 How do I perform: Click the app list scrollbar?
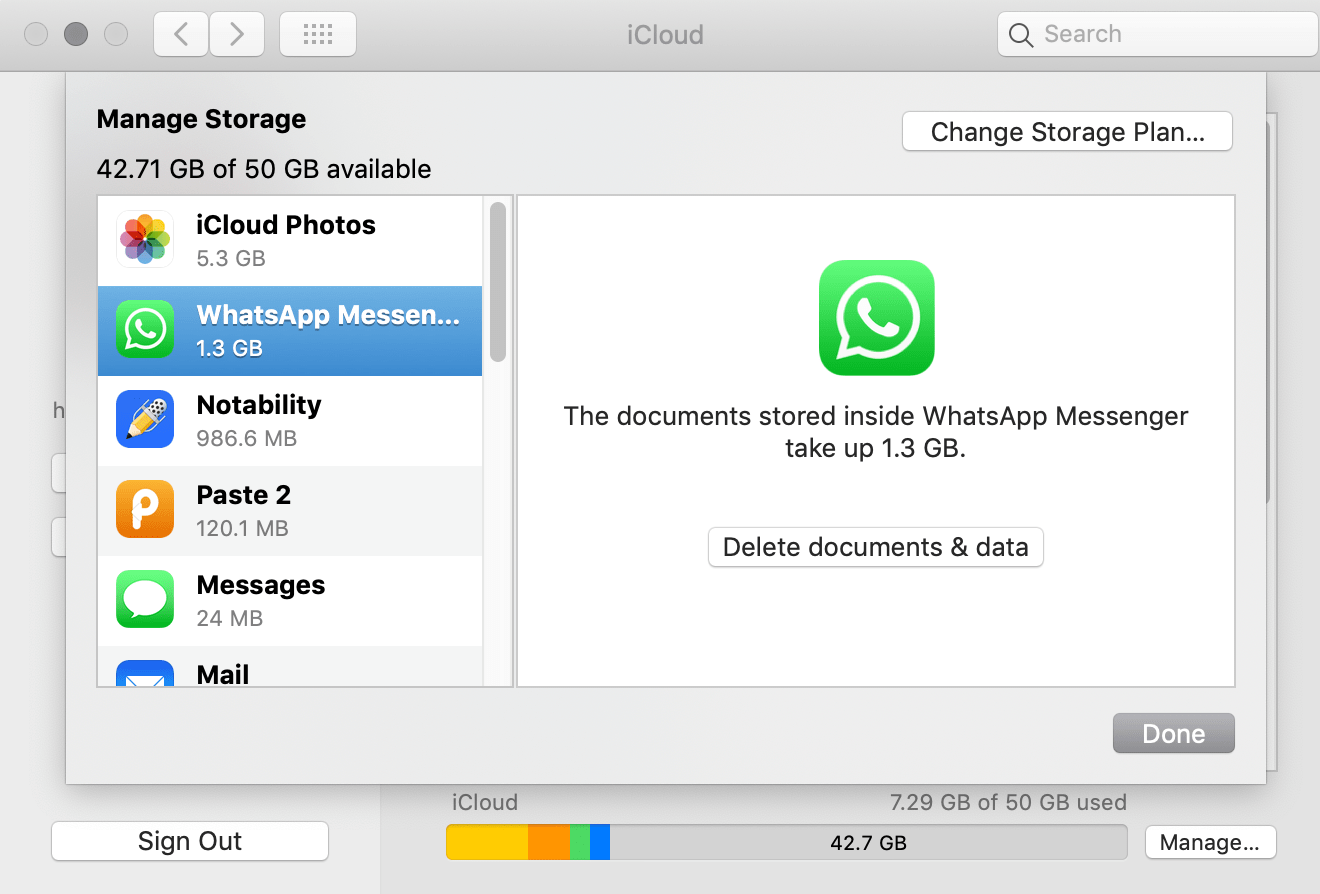click(498, 285)
